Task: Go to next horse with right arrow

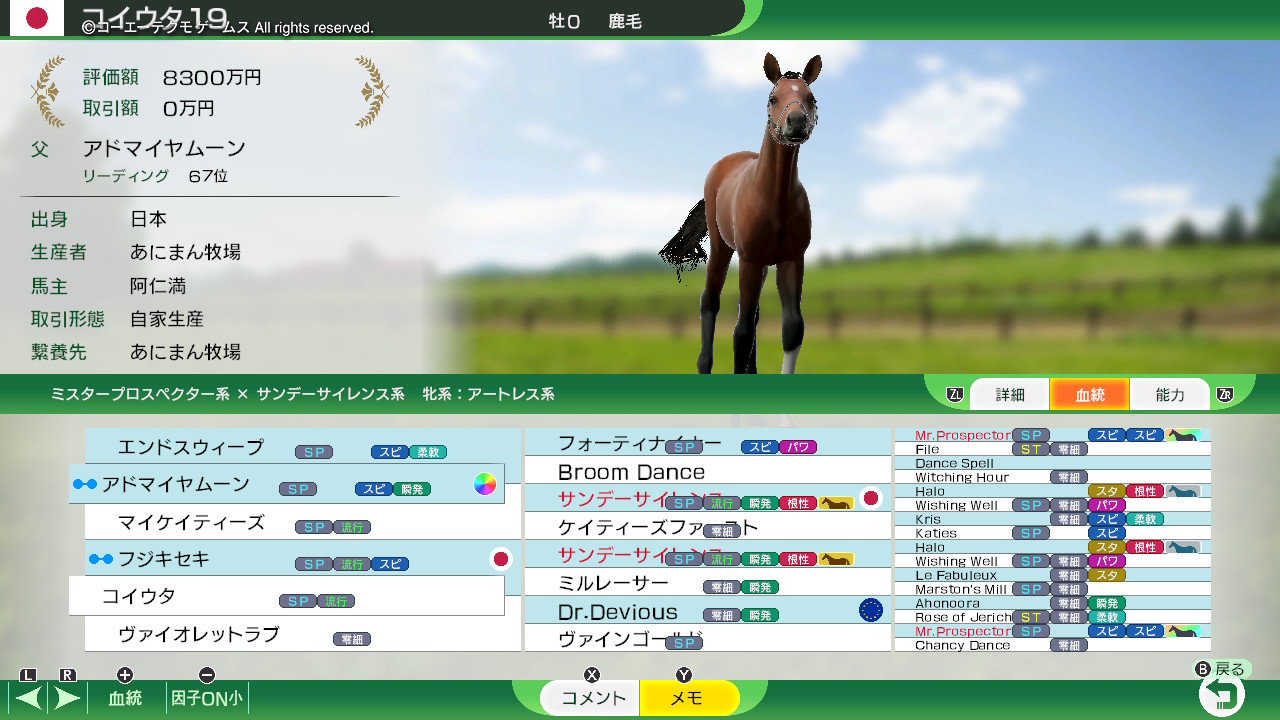Action: 67,698
